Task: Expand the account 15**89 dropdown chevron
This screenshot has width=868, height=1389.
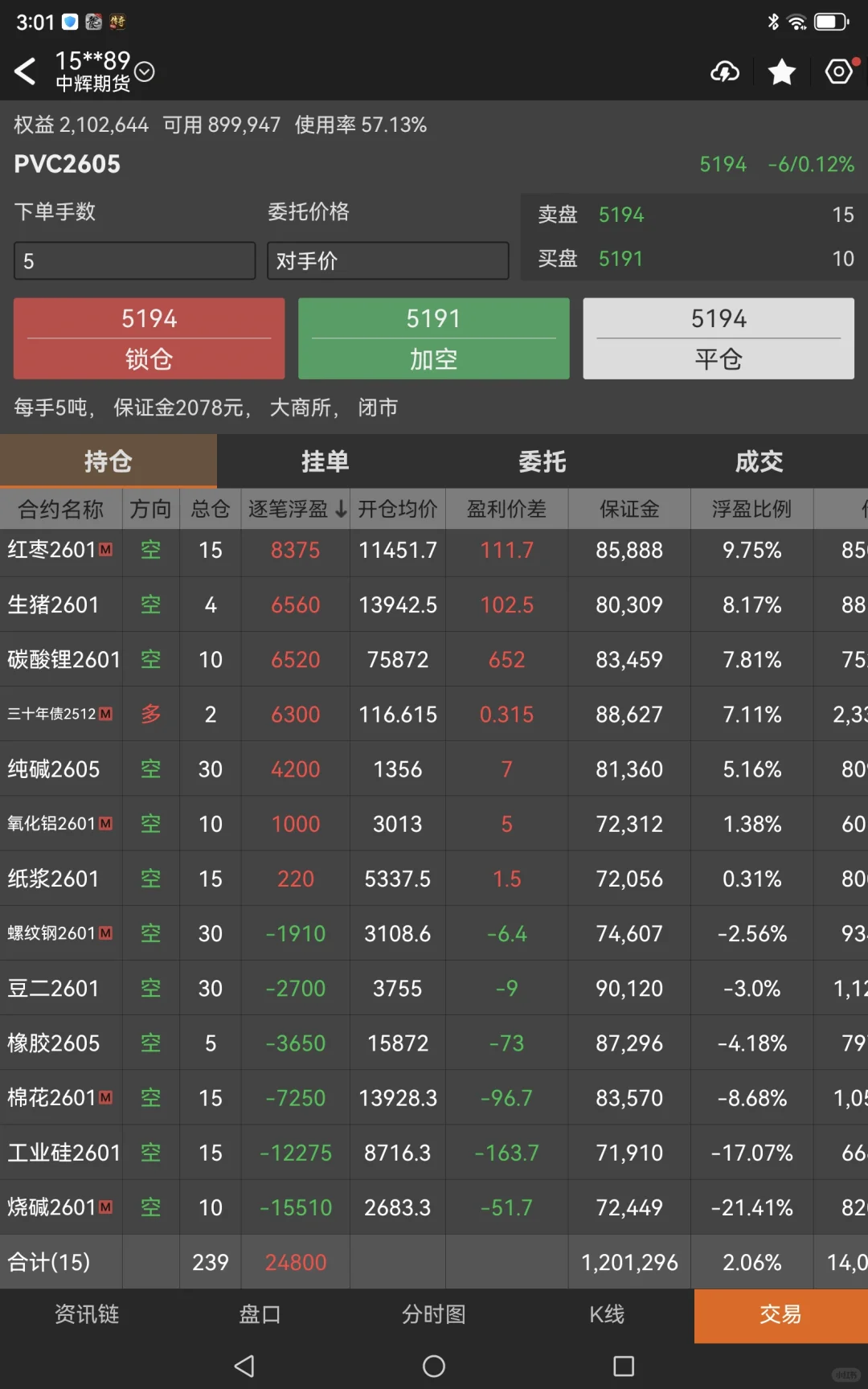Action: (145, 72)
